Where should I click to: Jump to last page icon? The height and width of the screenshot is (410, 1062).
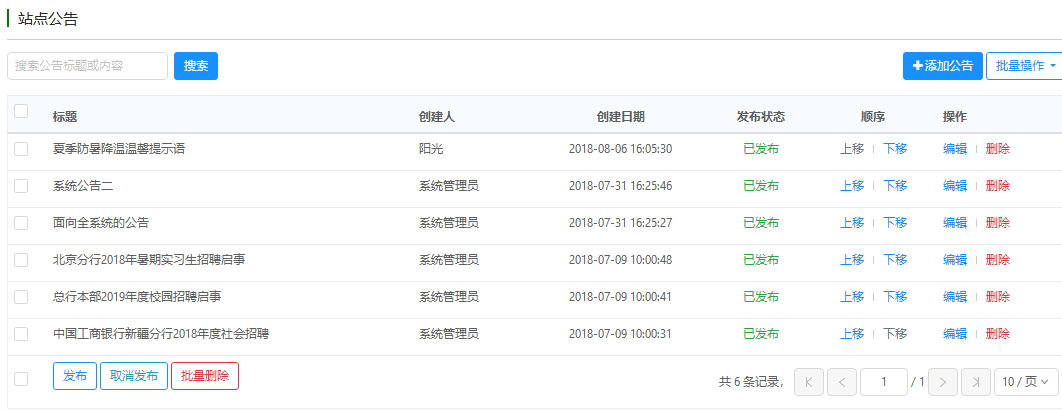coord(975,382)
